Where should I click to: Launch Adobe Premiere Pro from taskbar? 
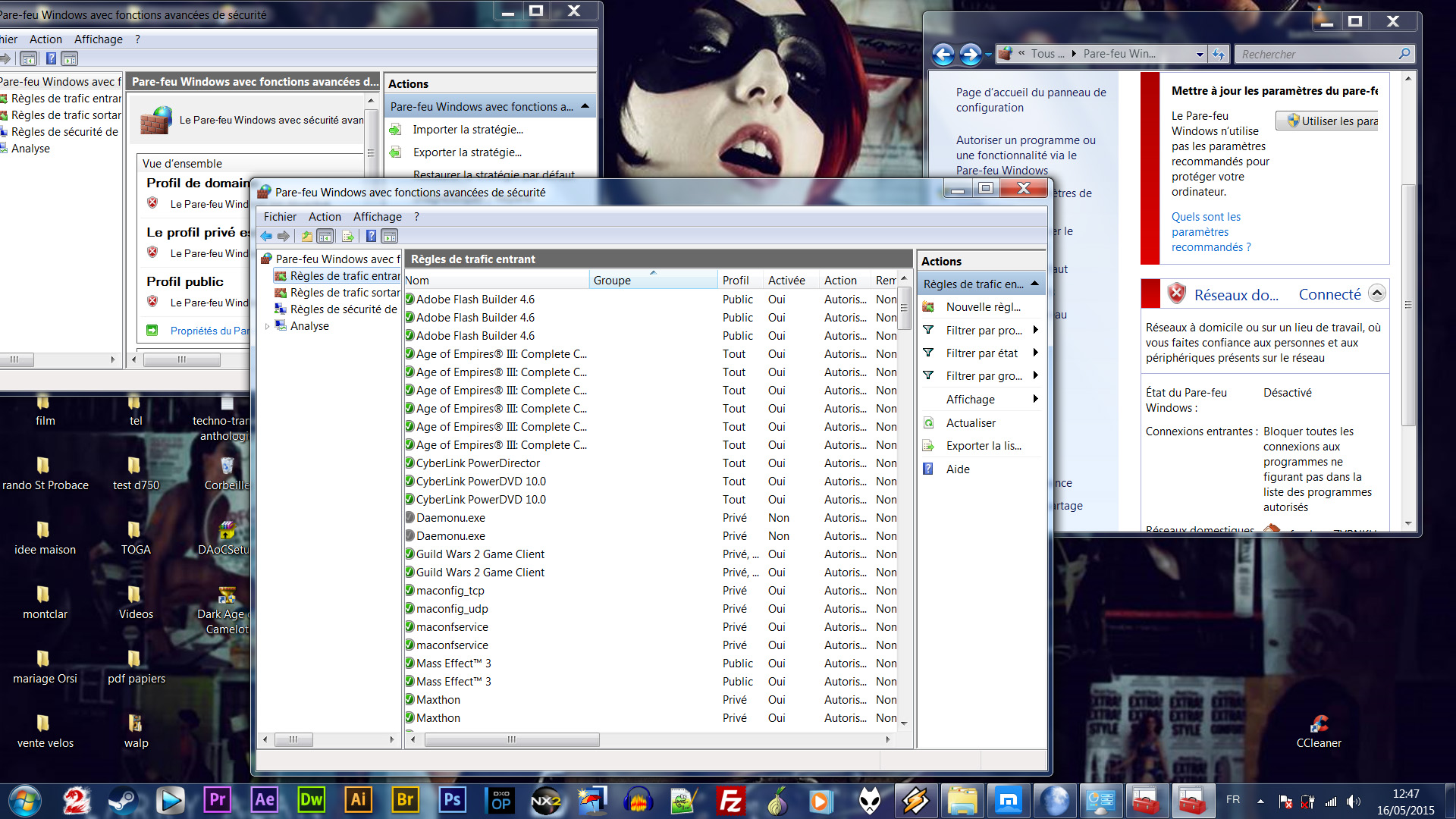[x=218, y=800]
